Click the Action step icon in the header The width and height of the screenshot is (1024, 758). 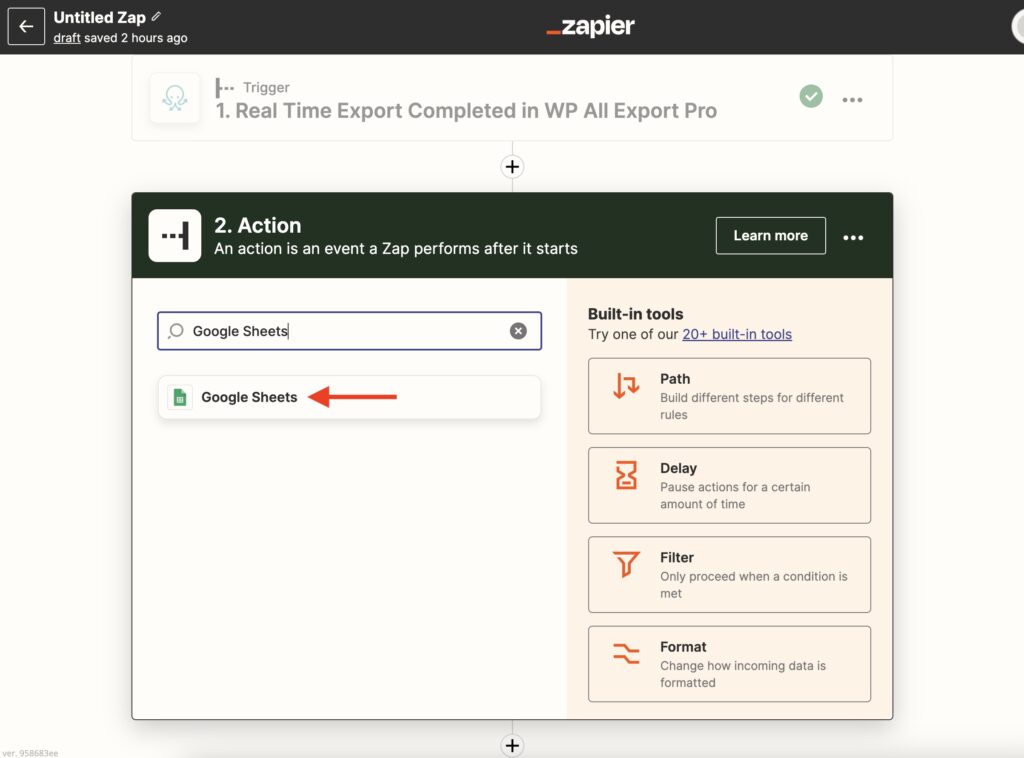(x=175, y=238)
